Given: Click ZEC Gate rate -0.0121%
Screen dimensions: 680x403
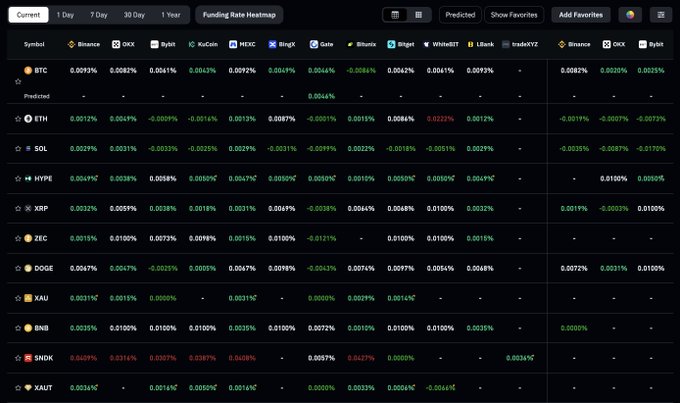Looking at the screenshot, I should pos(321,239).
